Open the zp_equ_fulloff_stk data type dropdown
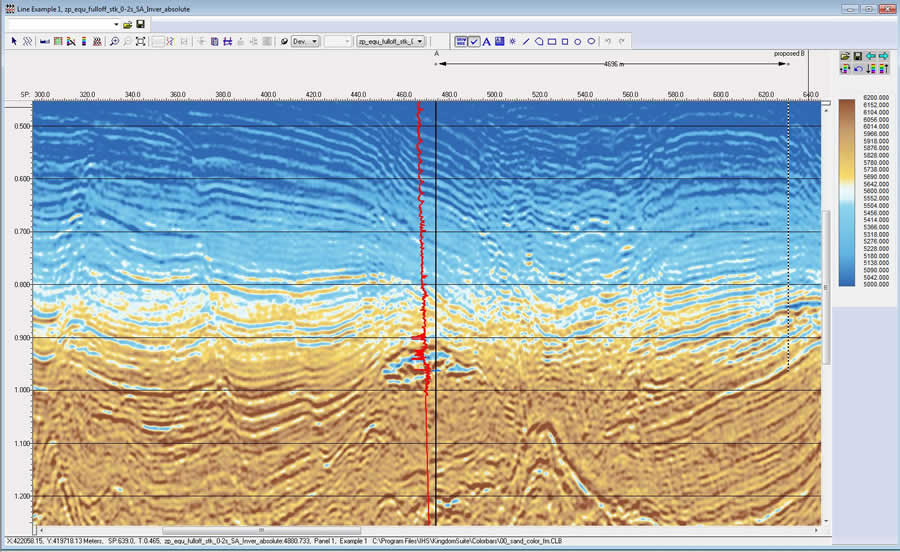Viewport: 900px width, 552px height. [x=390, y=41]
